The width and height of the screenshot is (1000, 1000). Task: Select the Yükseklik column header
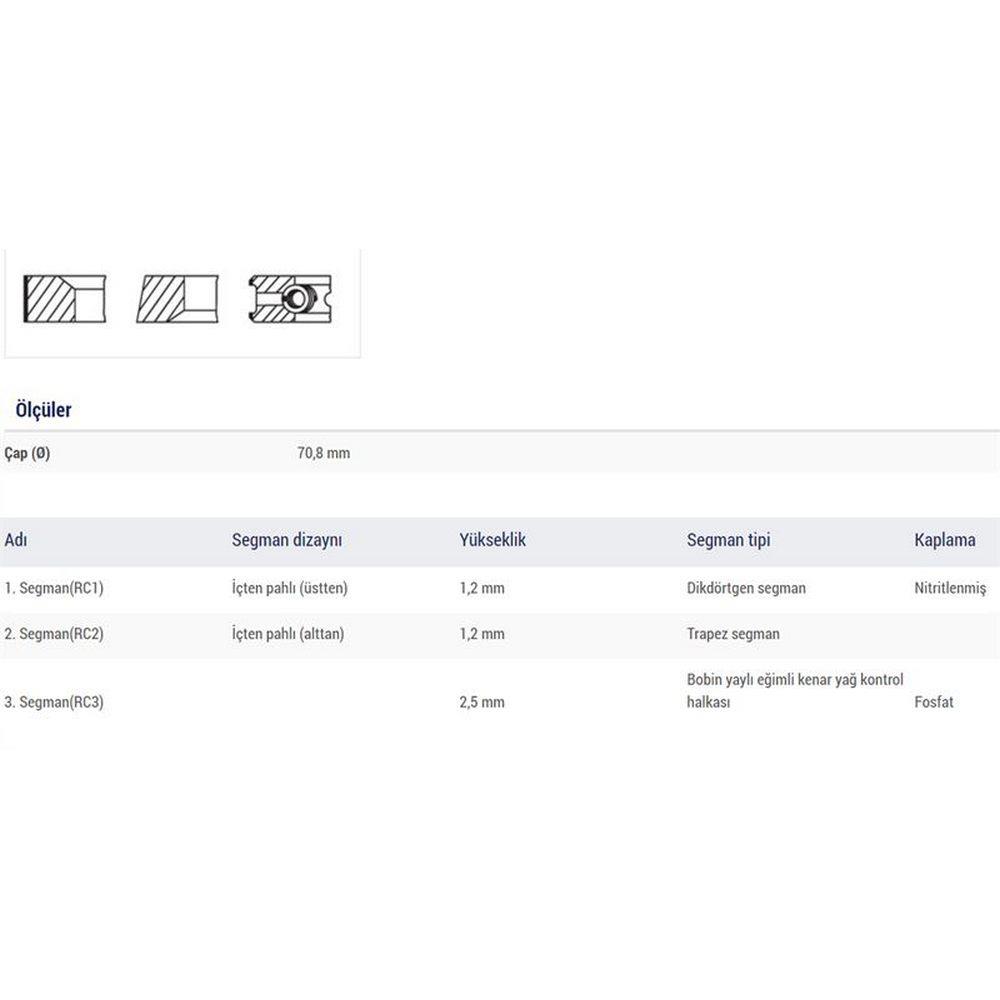pos(492,540)
